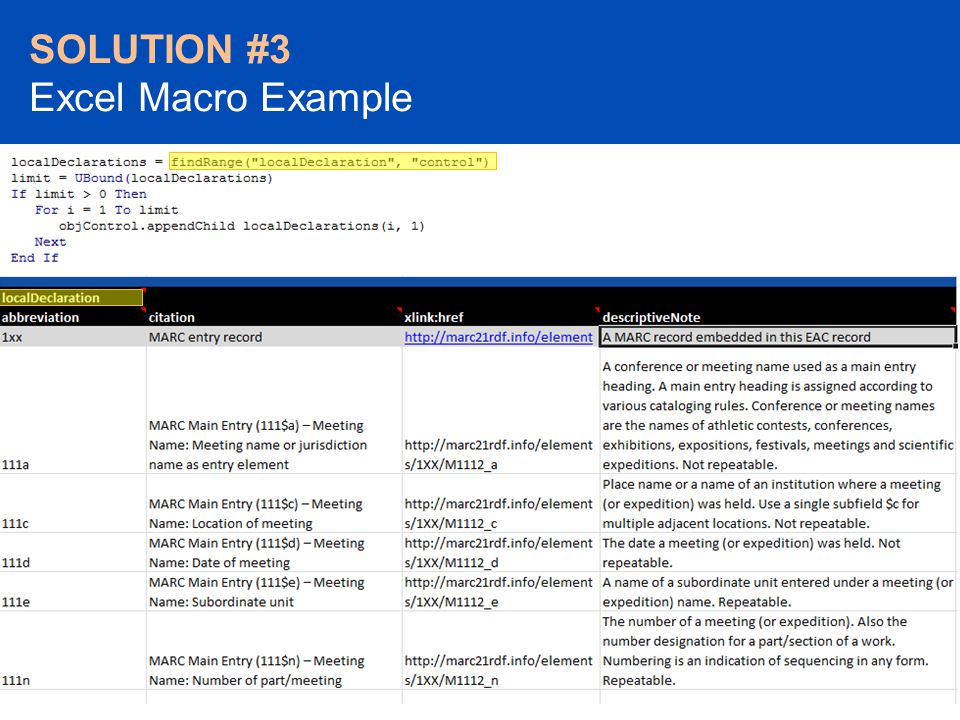Select abbreviation cell 111n
Image resolution: width=960 pixels, height=720 pixels.
(x=73, y=650)
